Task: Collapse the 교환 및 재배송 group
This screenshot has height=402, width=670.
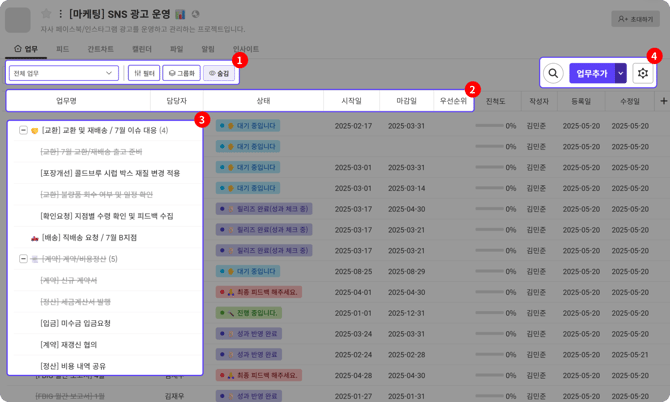Action: [x=23, y=130]
